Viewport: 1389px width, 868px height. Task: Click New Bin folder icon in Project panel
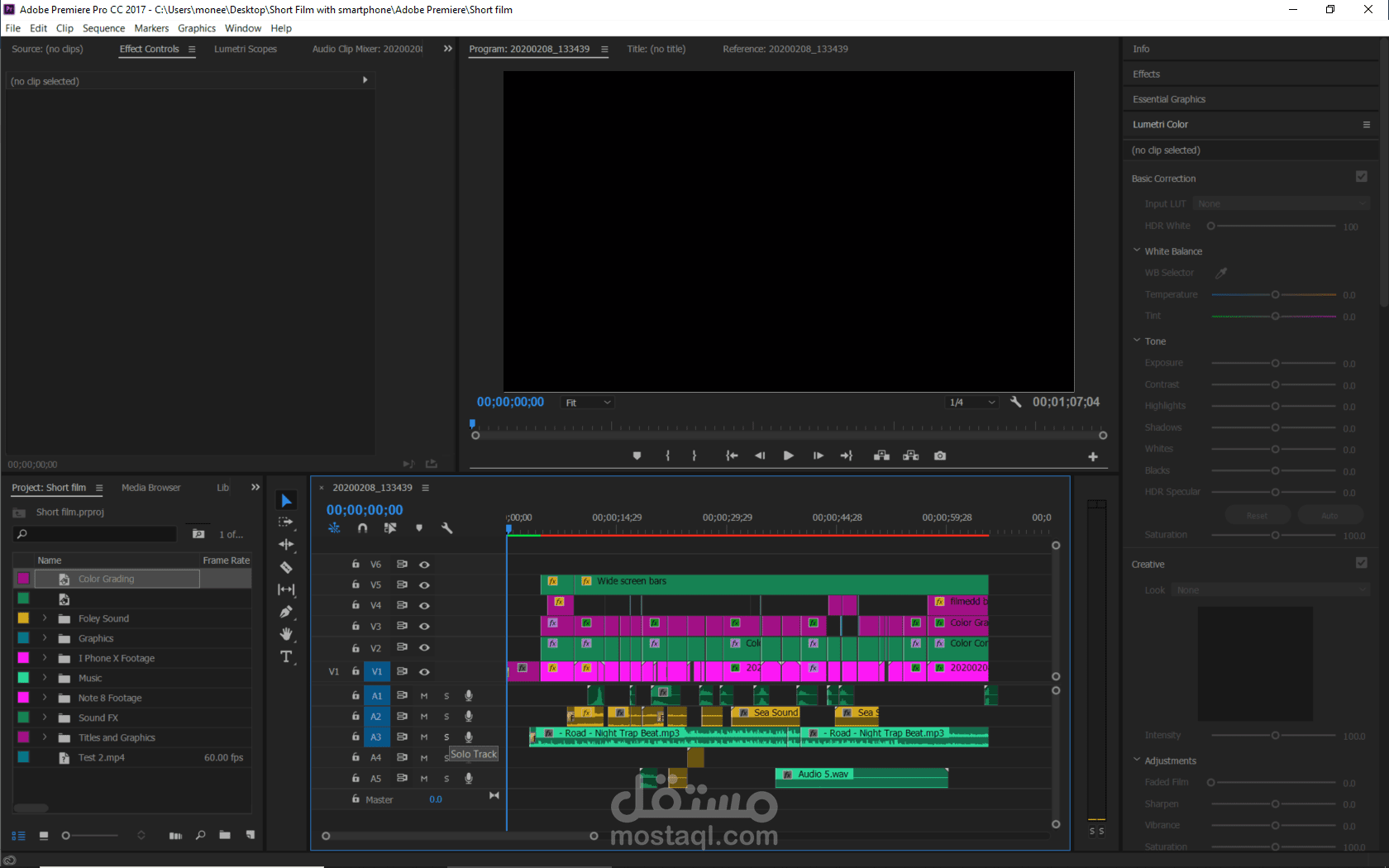pyautogui.click(x=225, y=835)
